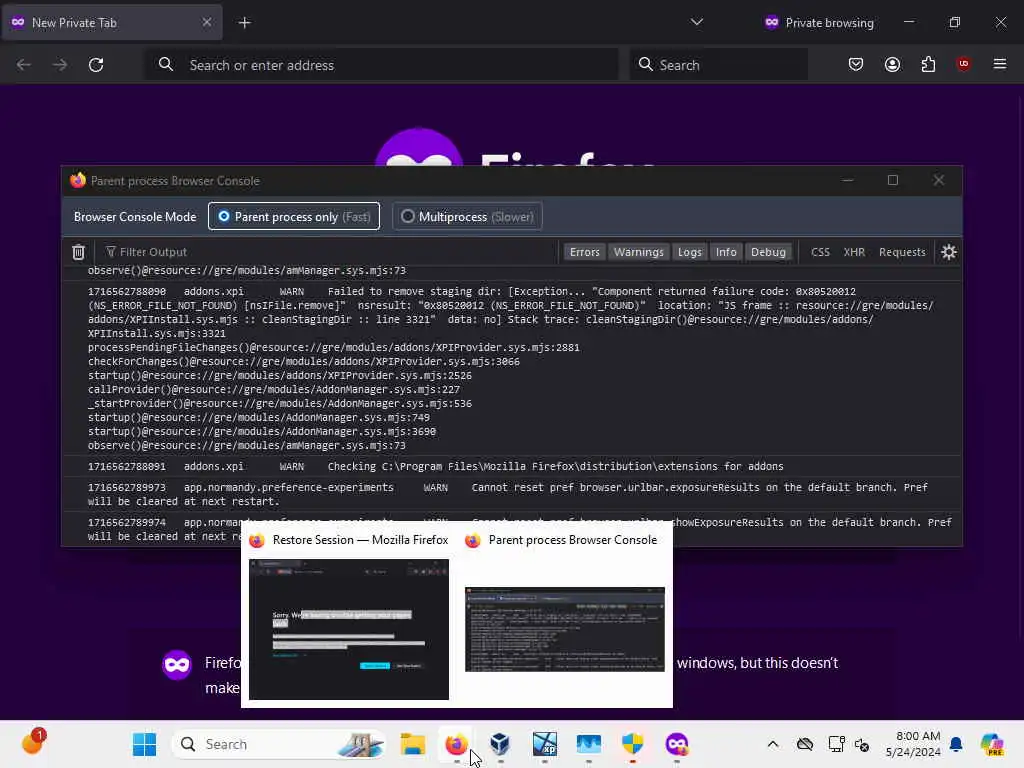Show hidden system tray icons

coord(773,744)
